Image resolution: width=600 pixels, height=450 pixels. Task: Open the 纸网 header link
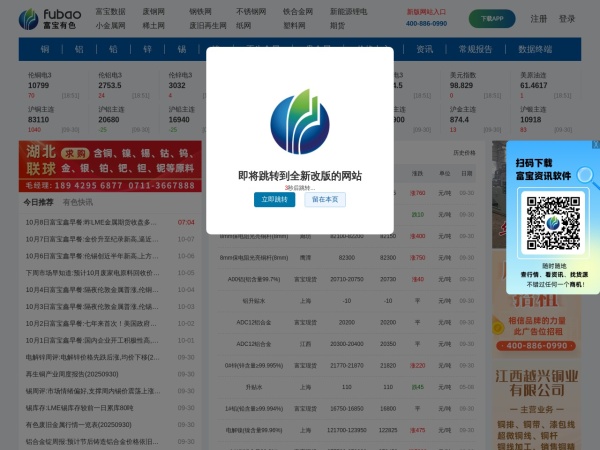[x=243, y=26]
